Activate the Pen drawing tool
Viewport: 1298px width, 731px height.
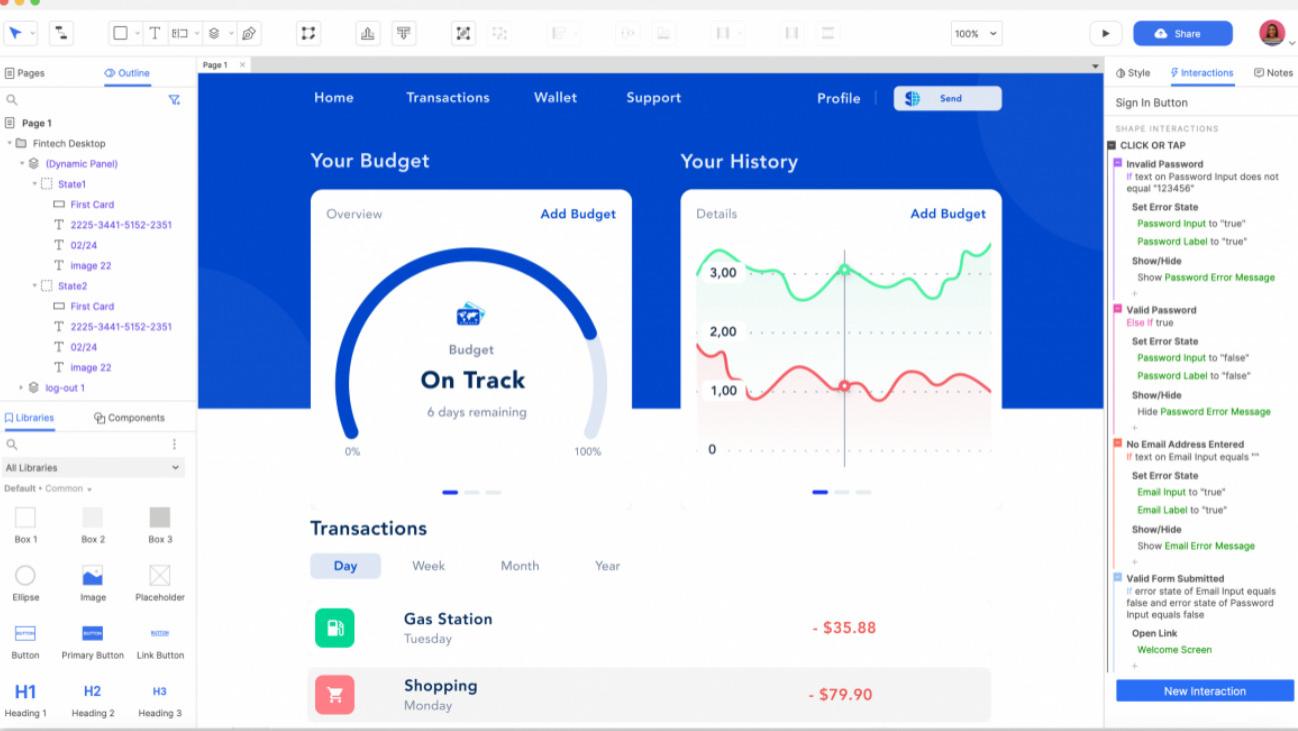249,33
